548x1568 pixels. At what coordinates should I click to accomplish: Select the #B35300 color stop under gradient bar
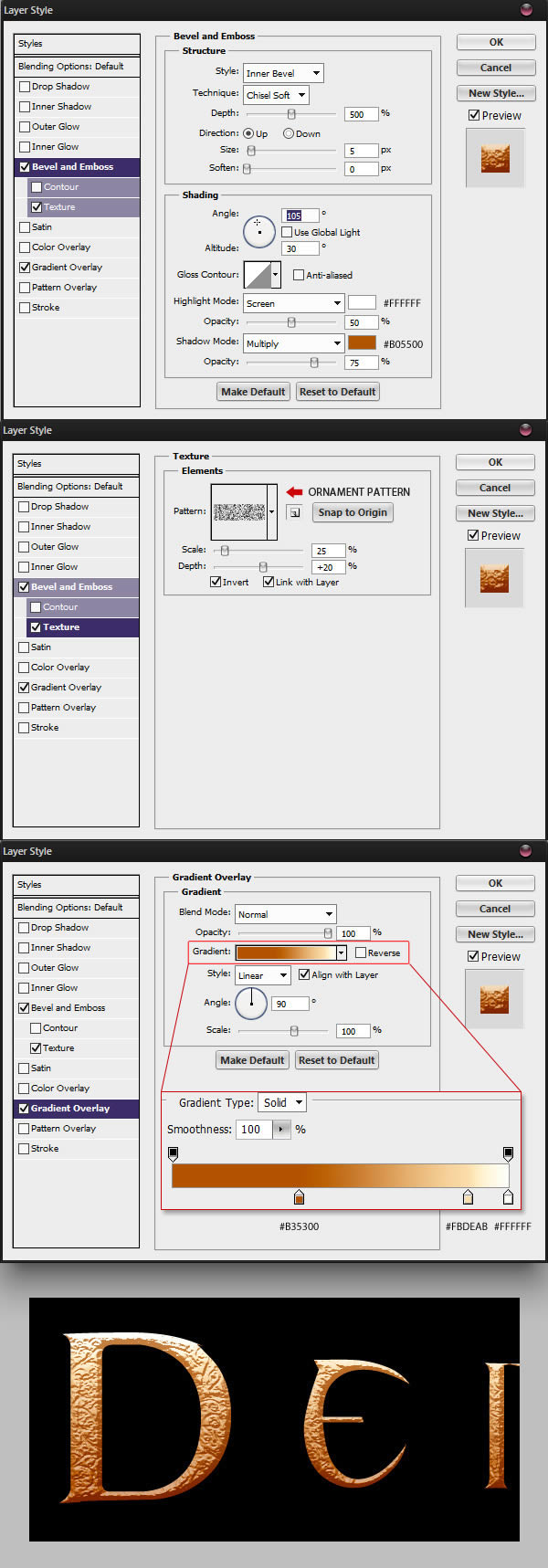tap(299, 1197)
